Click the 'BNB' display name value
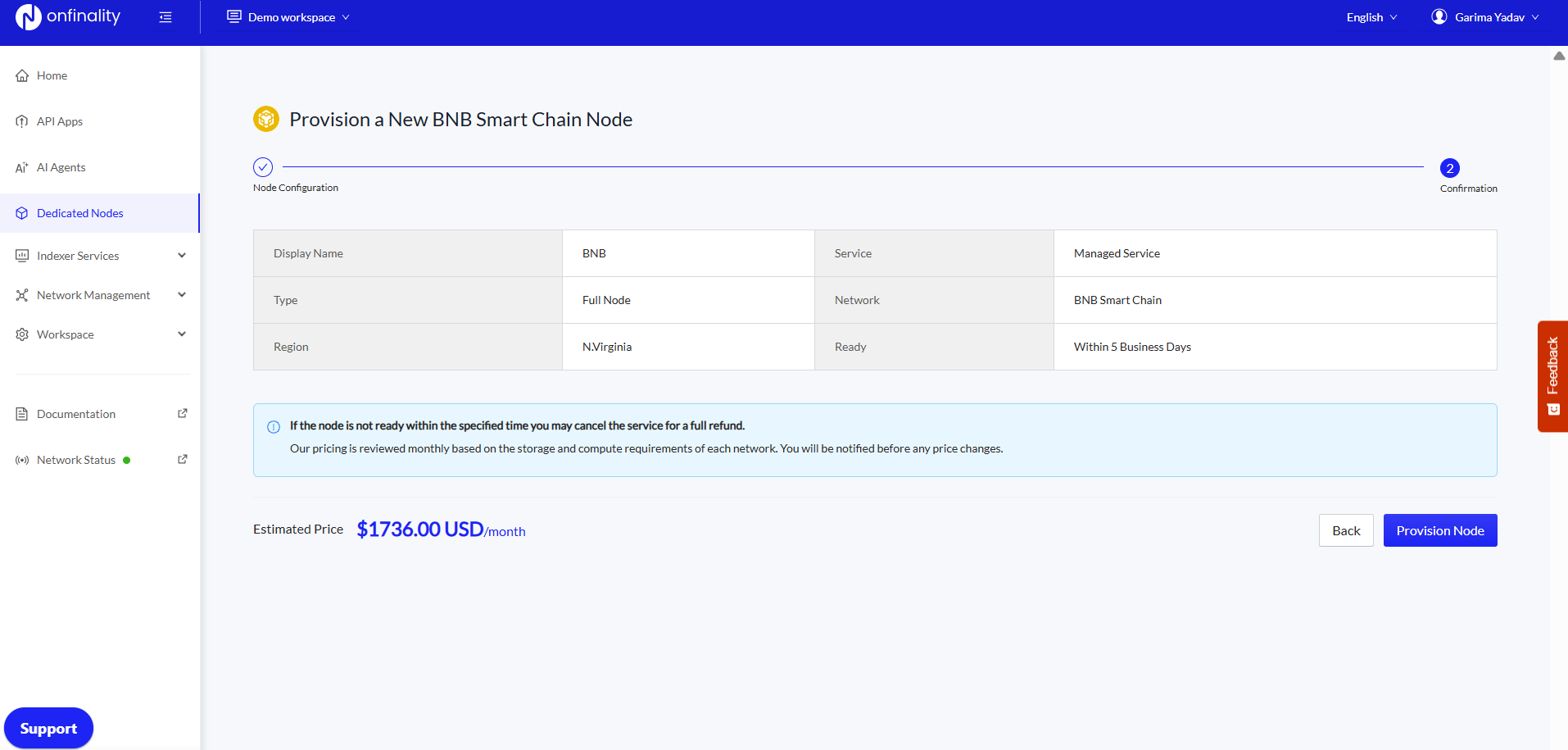1568x750 pixels. [594, 253]
